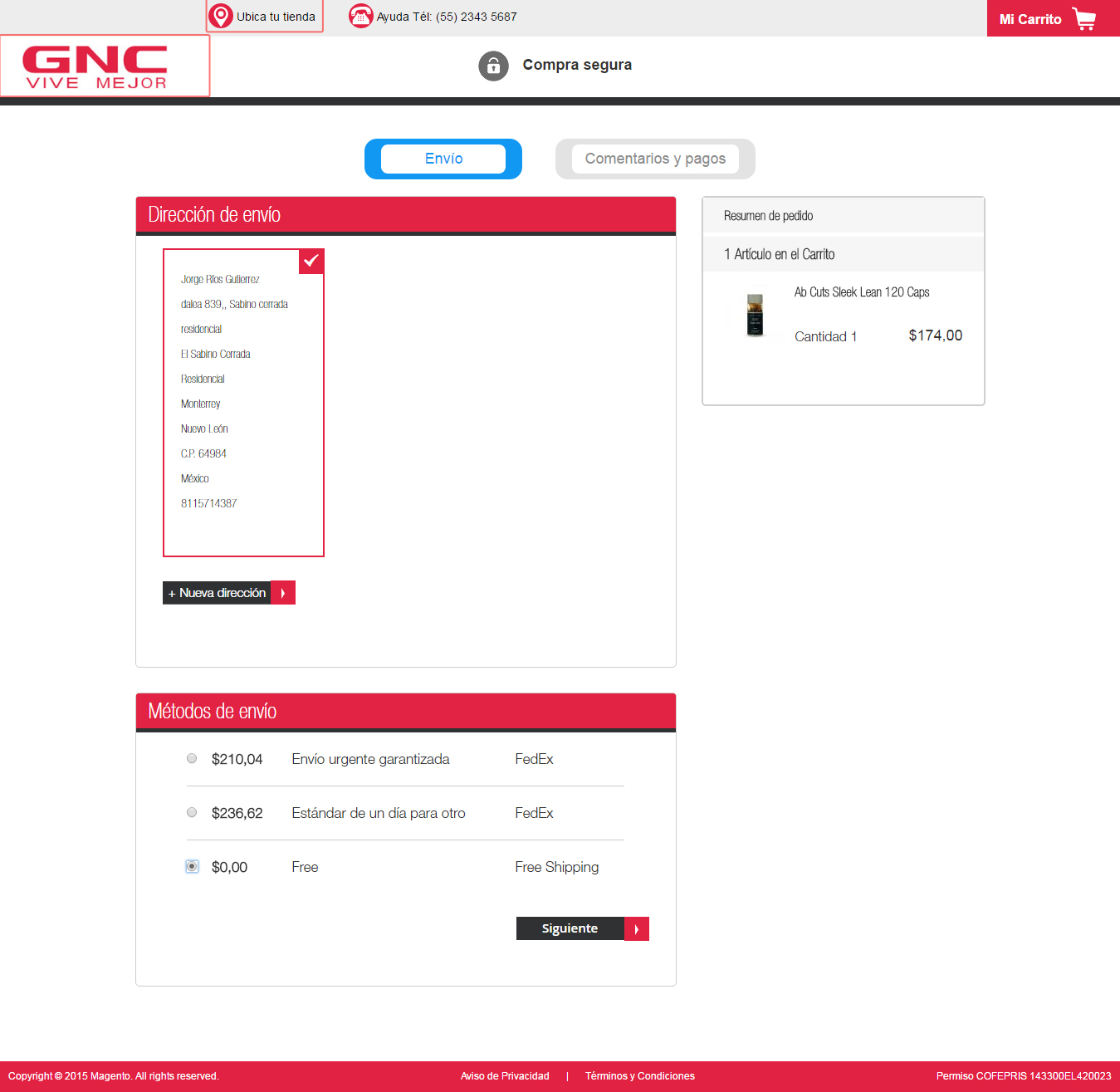
Task: Select the $236,62 standard overnight FedEx option
Action: [192, 812]
